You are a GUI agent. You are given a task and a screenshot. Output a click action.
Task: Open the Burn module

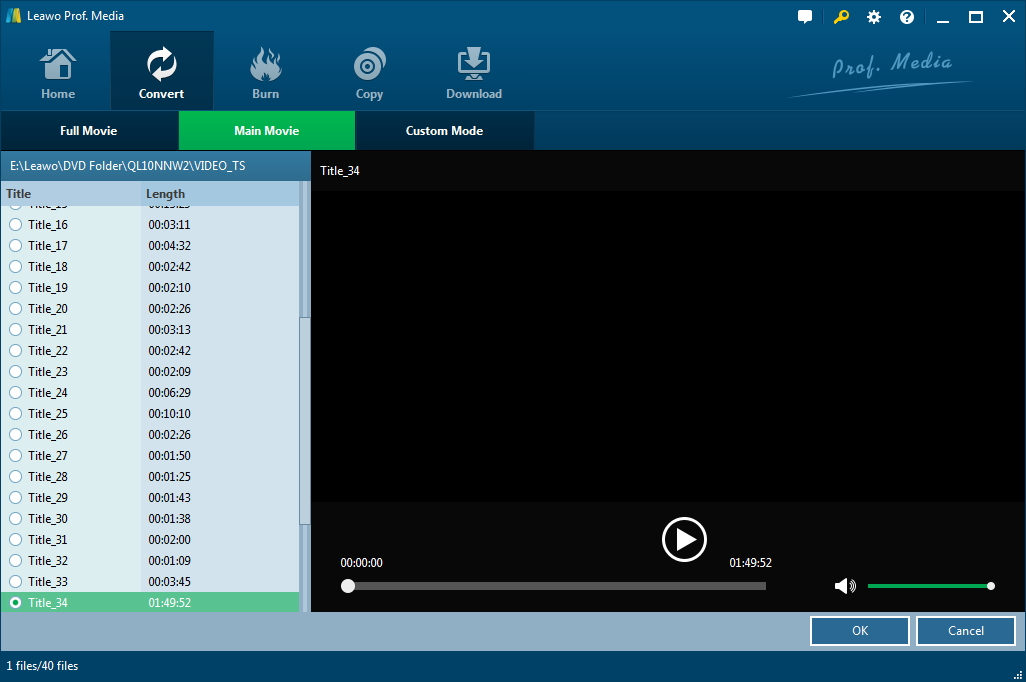[x=265, y=74]
